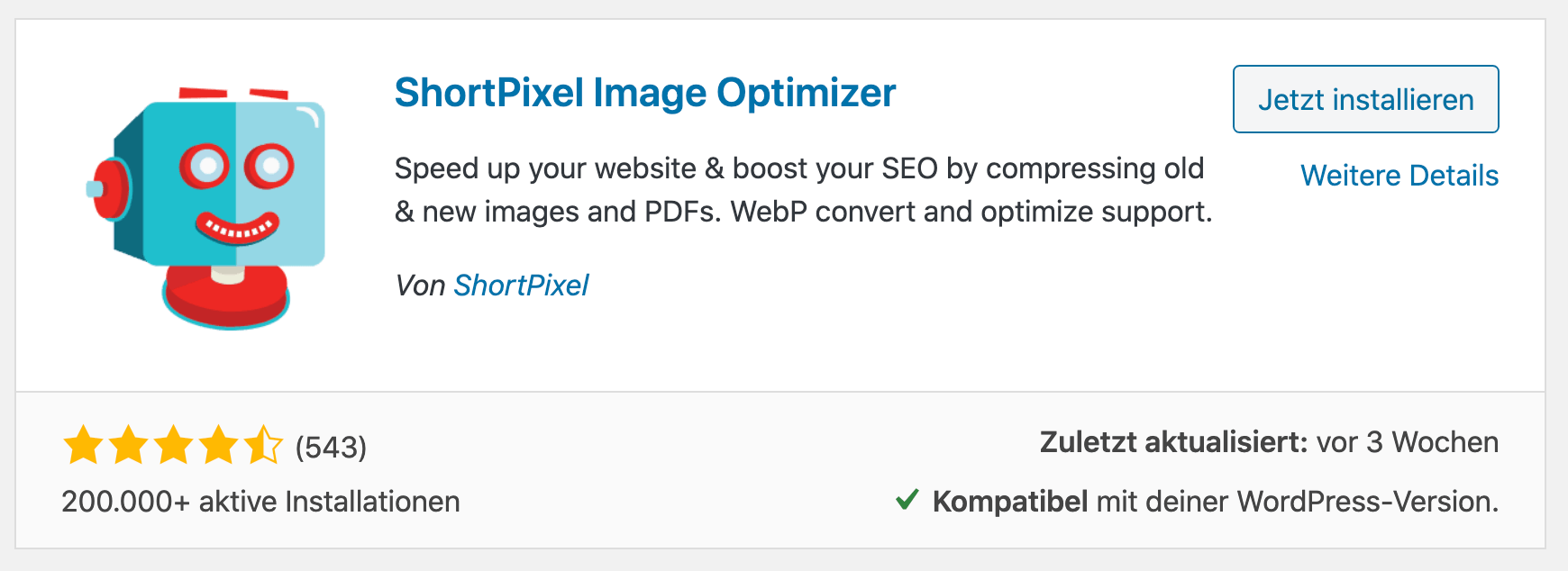The image size is (1568, 571).
Task: Click the (543) rating count
Action: click(331, 447)
